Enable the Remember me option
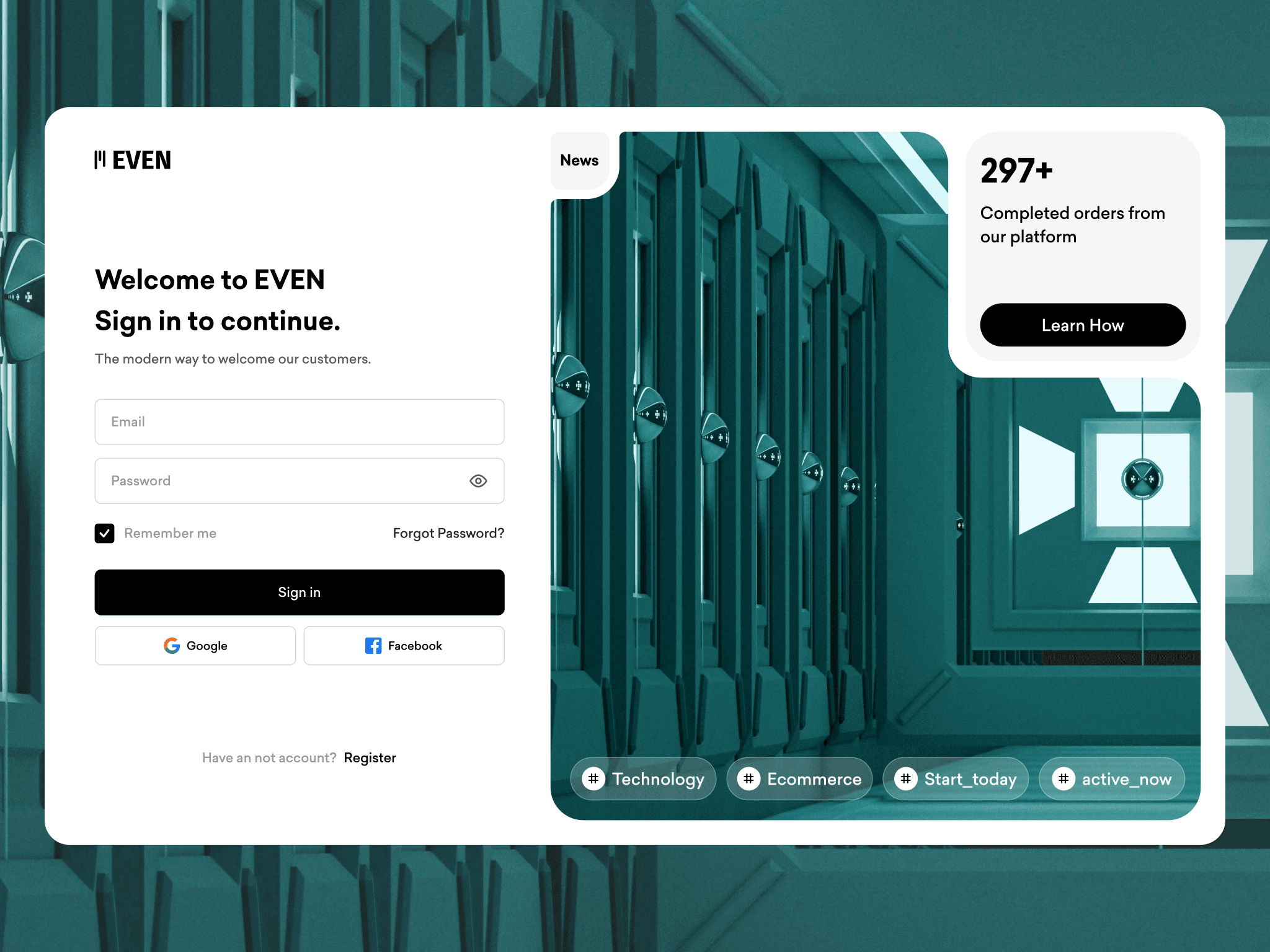Image resolution: width=1270 pixels, height=952 pixels. [x=105, y=533]
